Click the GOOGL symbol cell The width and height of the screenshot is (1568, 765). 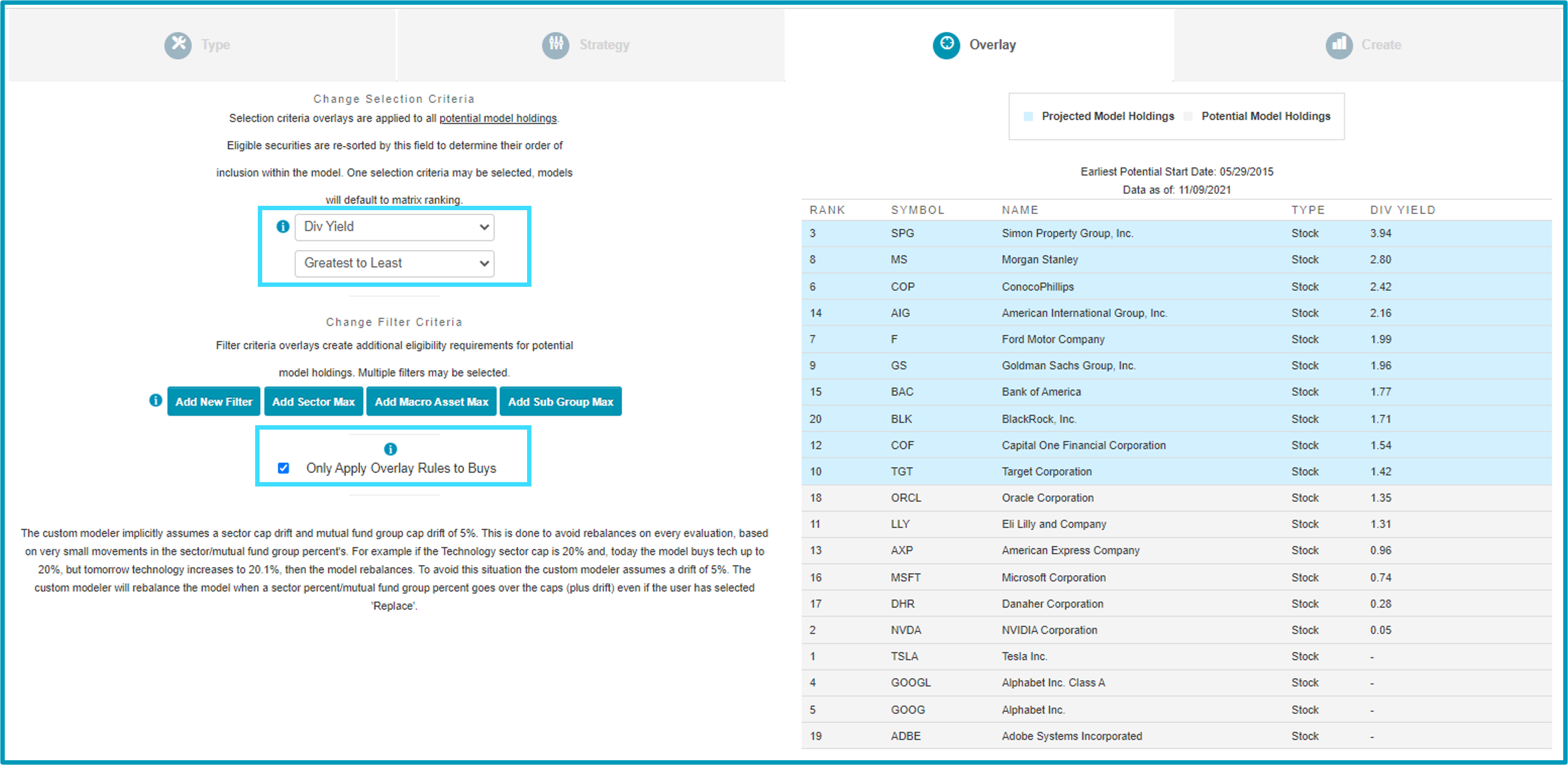coord(910,682)
